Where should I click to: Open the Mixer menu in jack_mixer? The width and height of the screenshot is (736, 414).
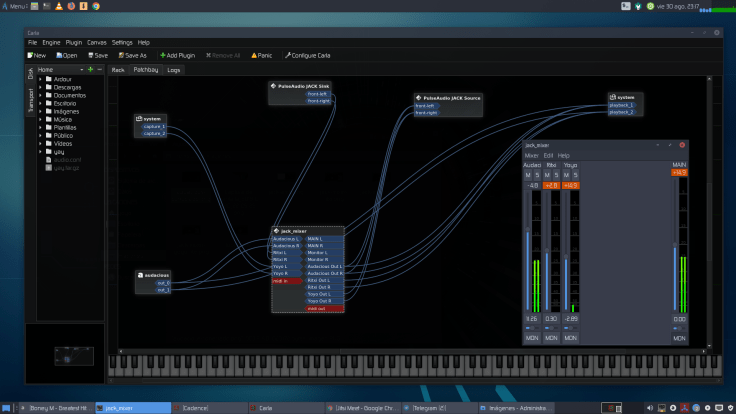(532, 156)
